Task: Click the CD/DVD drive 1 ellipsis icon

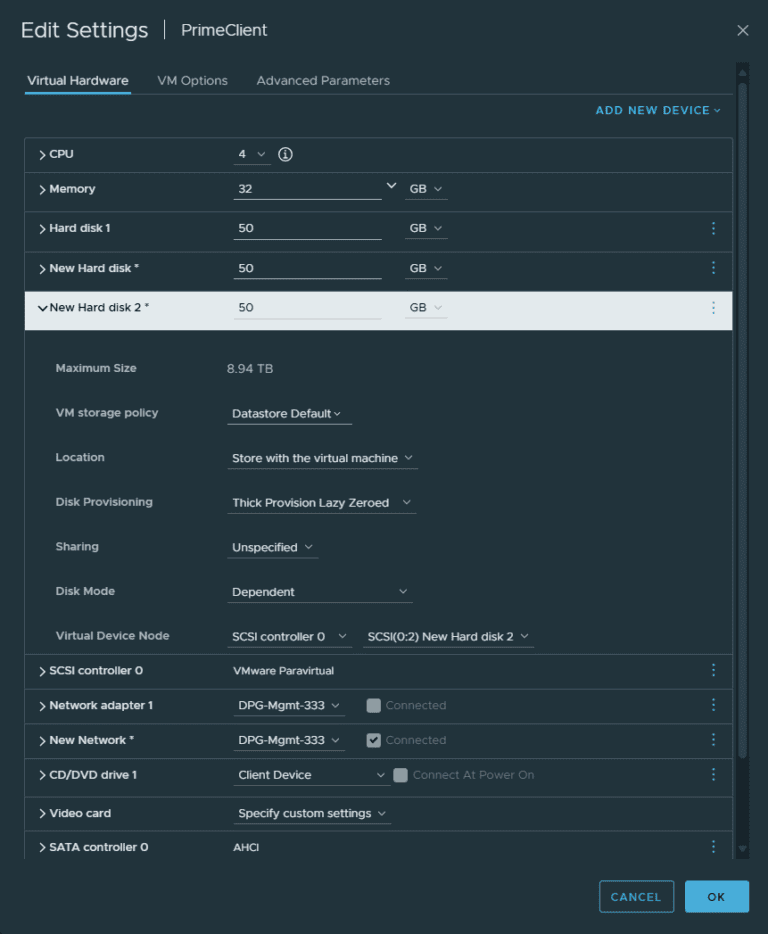Action: [x=713, y=774]
